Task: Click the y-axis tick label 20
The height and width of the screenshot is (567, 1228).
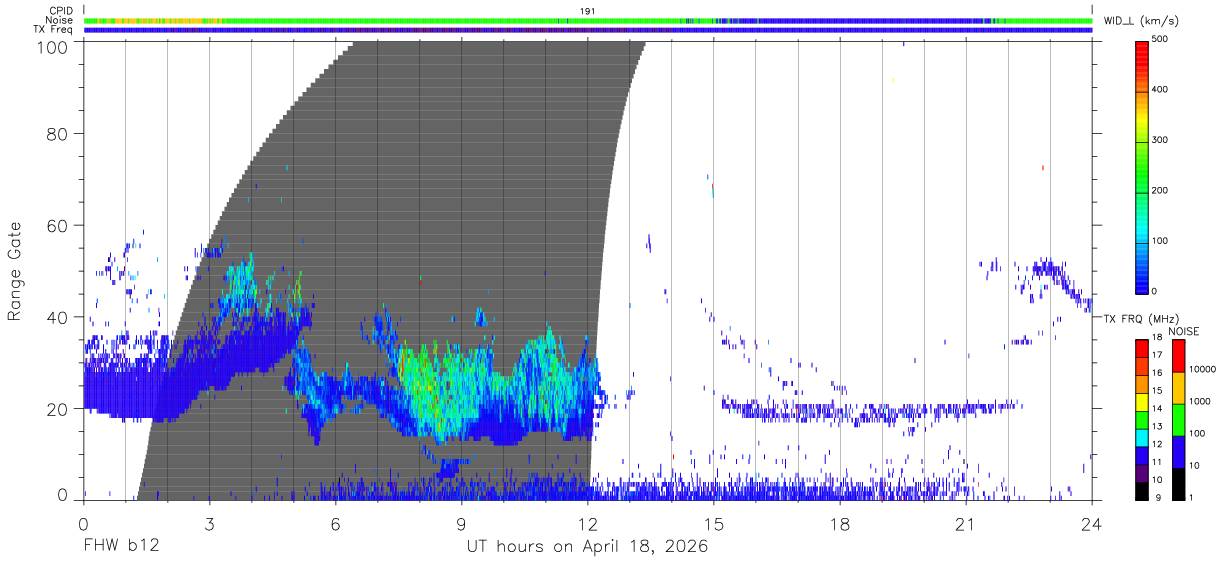Action: (57, 409)
